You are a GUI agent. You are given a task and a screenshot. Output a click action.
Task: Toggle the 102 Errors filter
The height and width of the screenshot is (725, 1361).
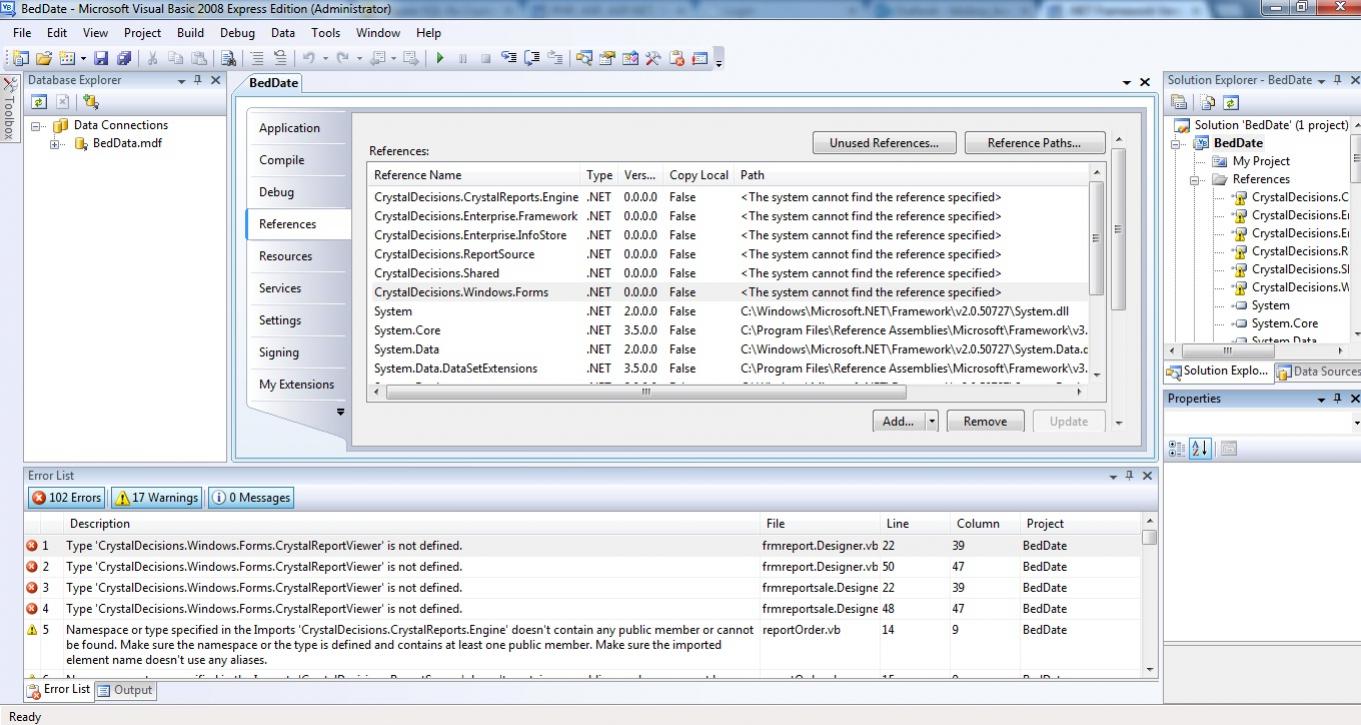click(x=66, y=497)
